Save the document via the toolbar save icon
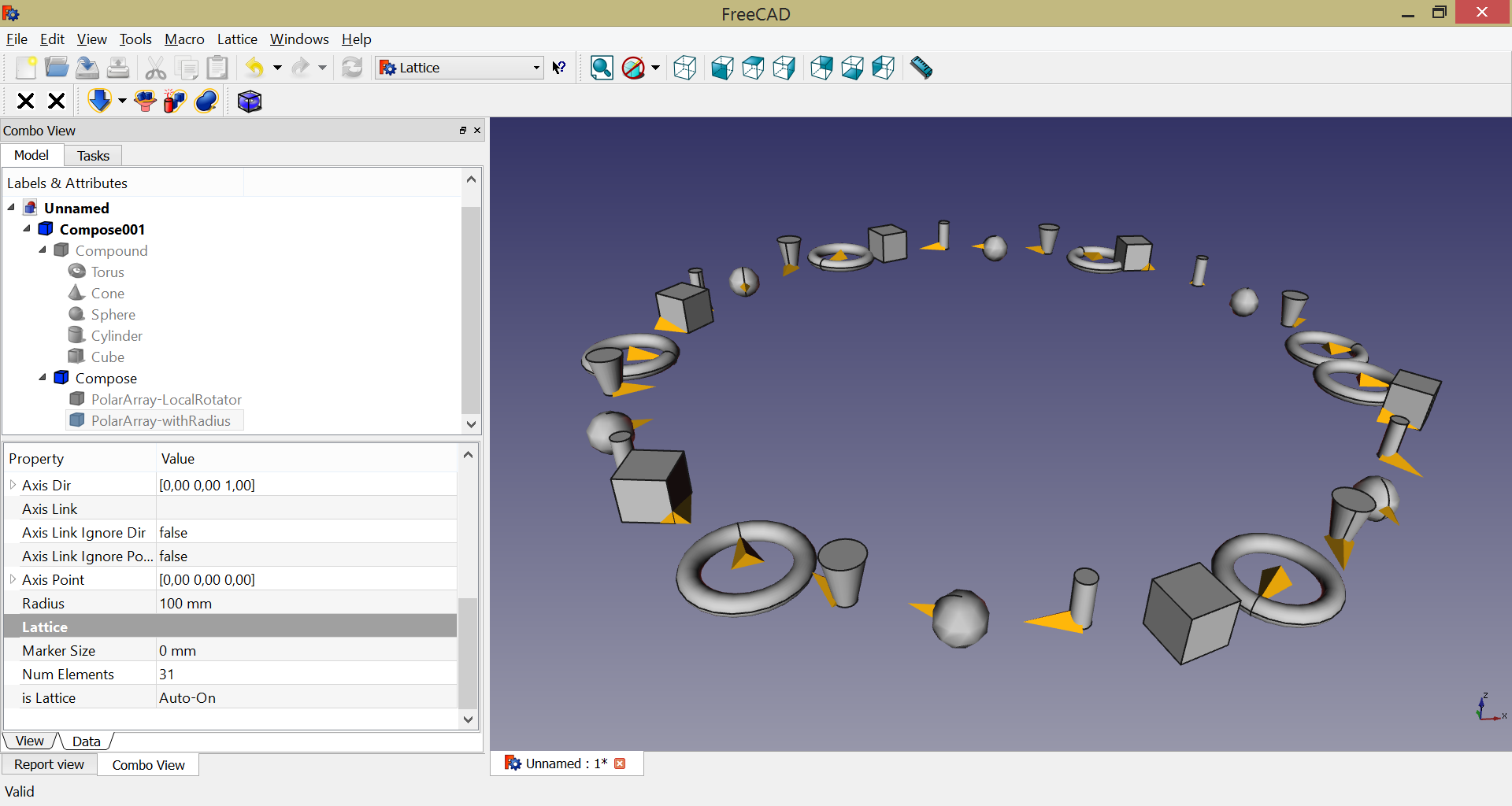Image resolution: width=1512 pixels, height=806 pixels. (x=87, y=68)
